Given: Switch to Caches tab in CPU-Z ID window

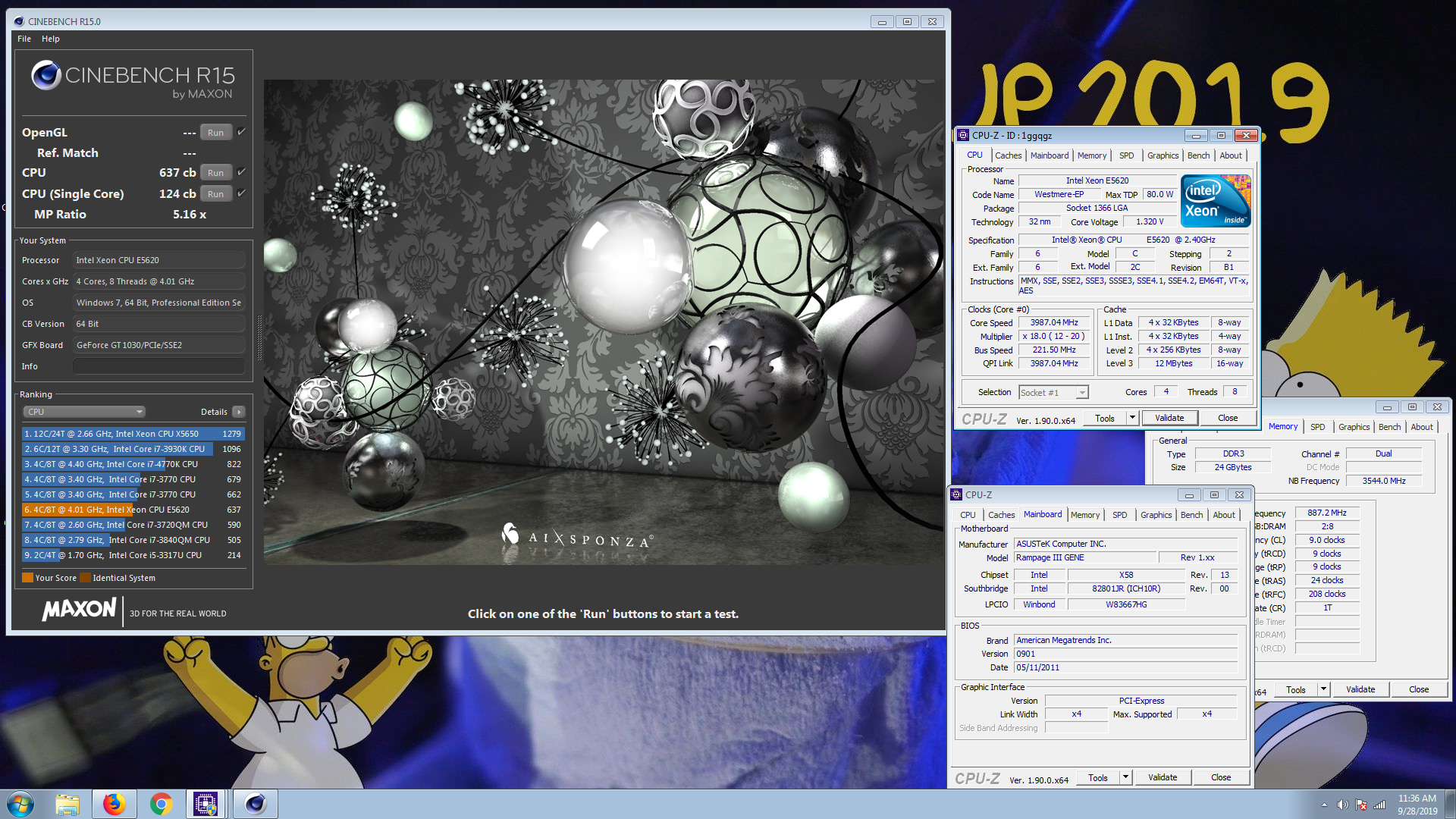Looking at the screenshot, I should coord(1008,155).
